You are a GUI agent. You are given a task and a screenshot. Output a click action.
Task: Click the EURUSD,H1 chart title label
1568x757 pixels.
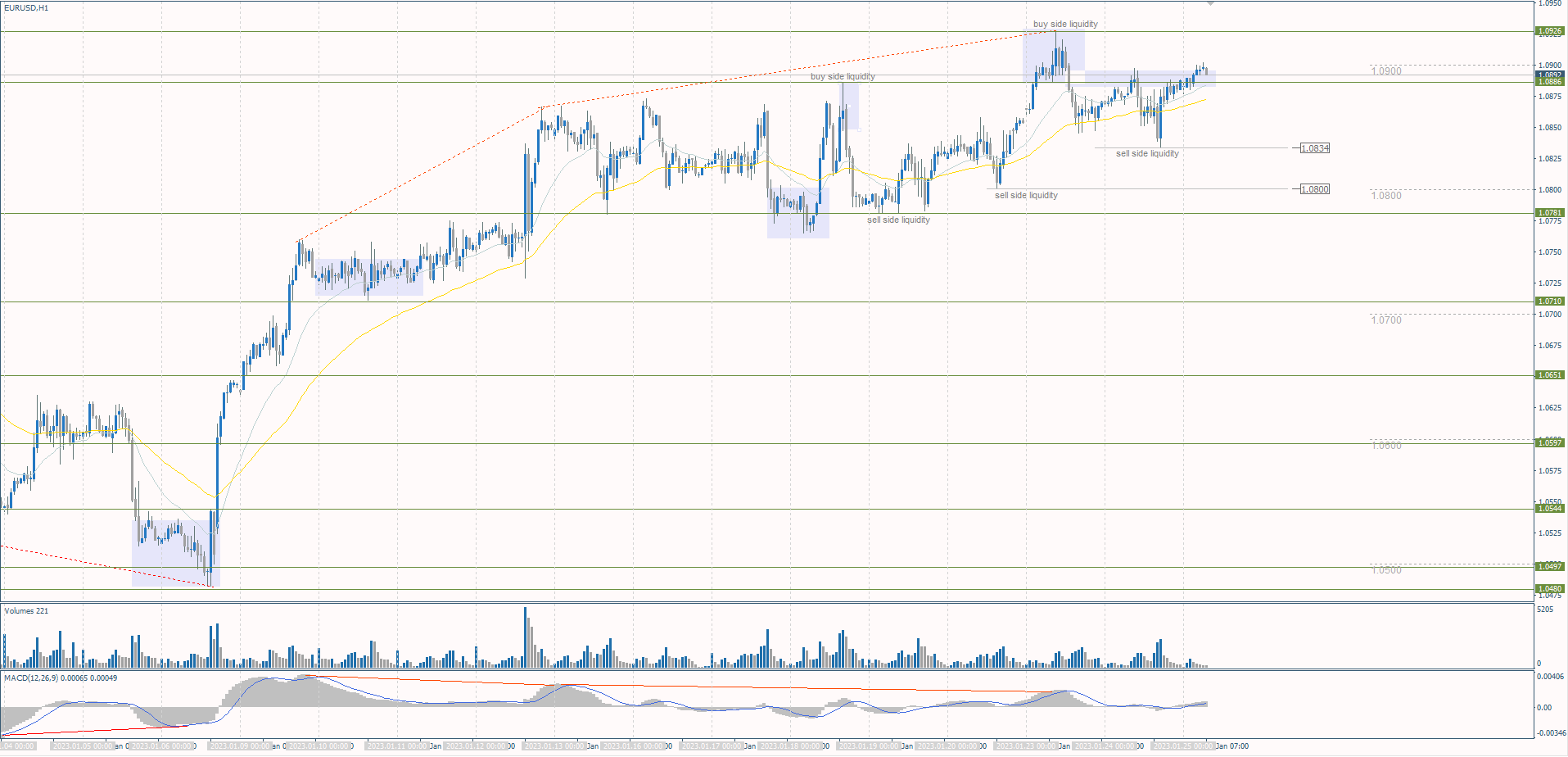click(x=26, y=8)
